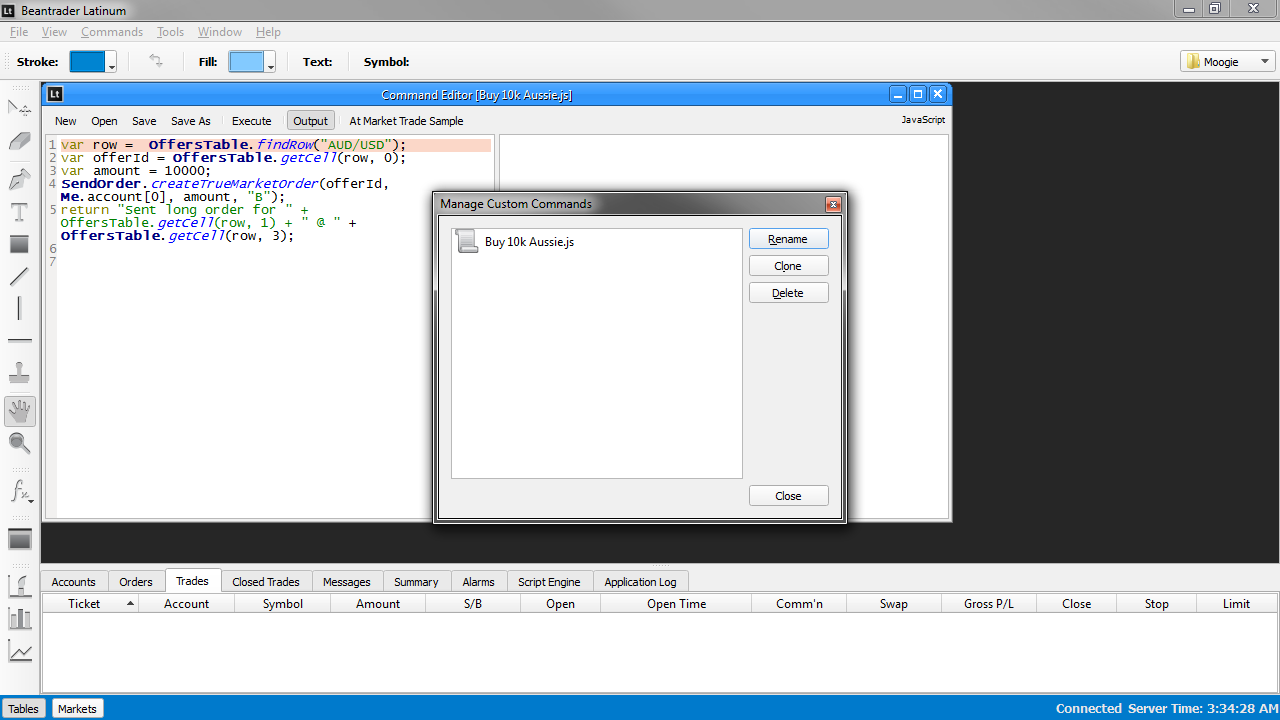
Task: Open the Help menu
Action: tap(268, 32)
